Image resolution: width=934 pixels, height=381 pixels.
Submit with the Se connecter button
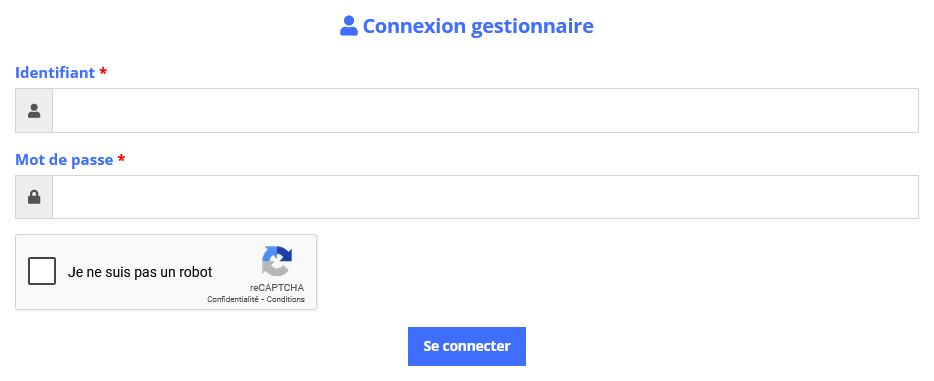click(x=467, y=346)
